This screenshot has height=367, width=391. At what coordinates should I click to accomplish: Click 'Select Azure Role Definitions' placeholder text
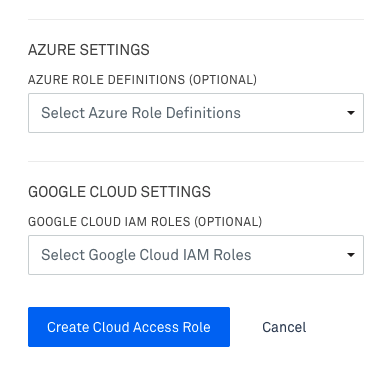(x=141, y=113)
